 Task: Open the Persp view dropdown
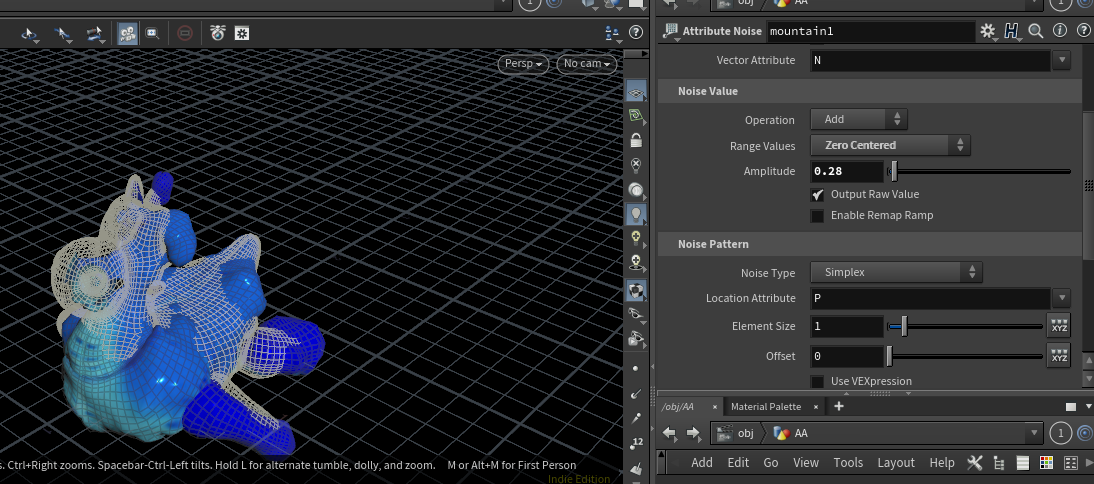pyautogui.click(x=524, y=63)
